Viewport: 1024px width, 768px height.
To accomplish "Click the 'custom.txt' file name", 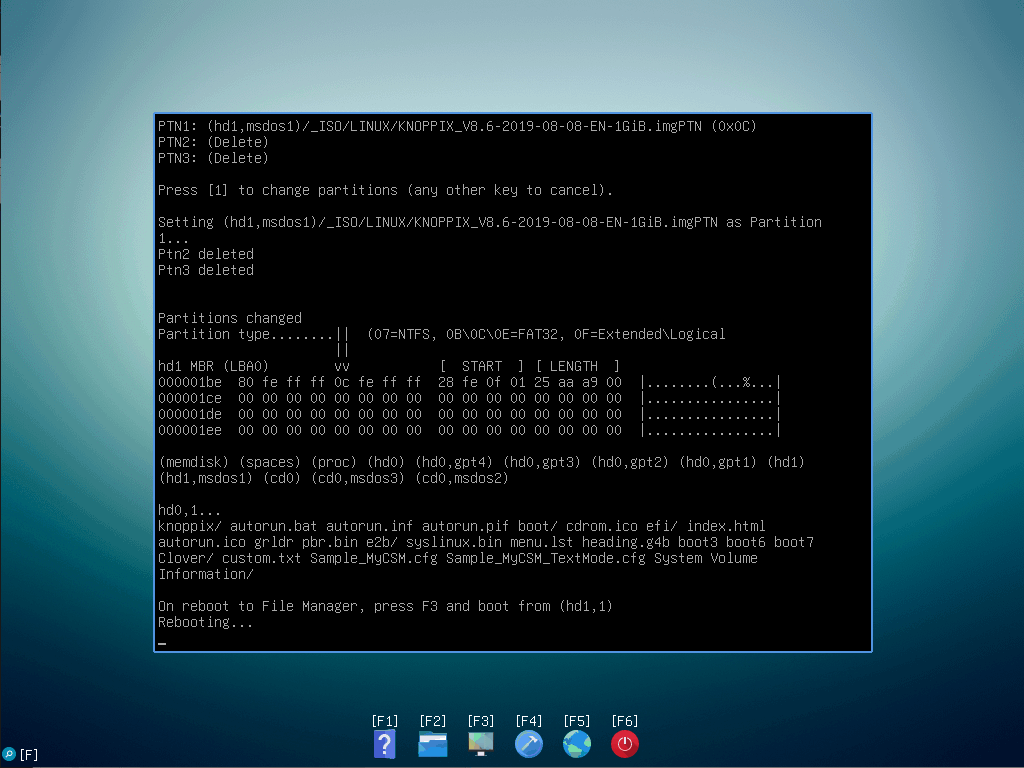I will [x=262, y=558].
